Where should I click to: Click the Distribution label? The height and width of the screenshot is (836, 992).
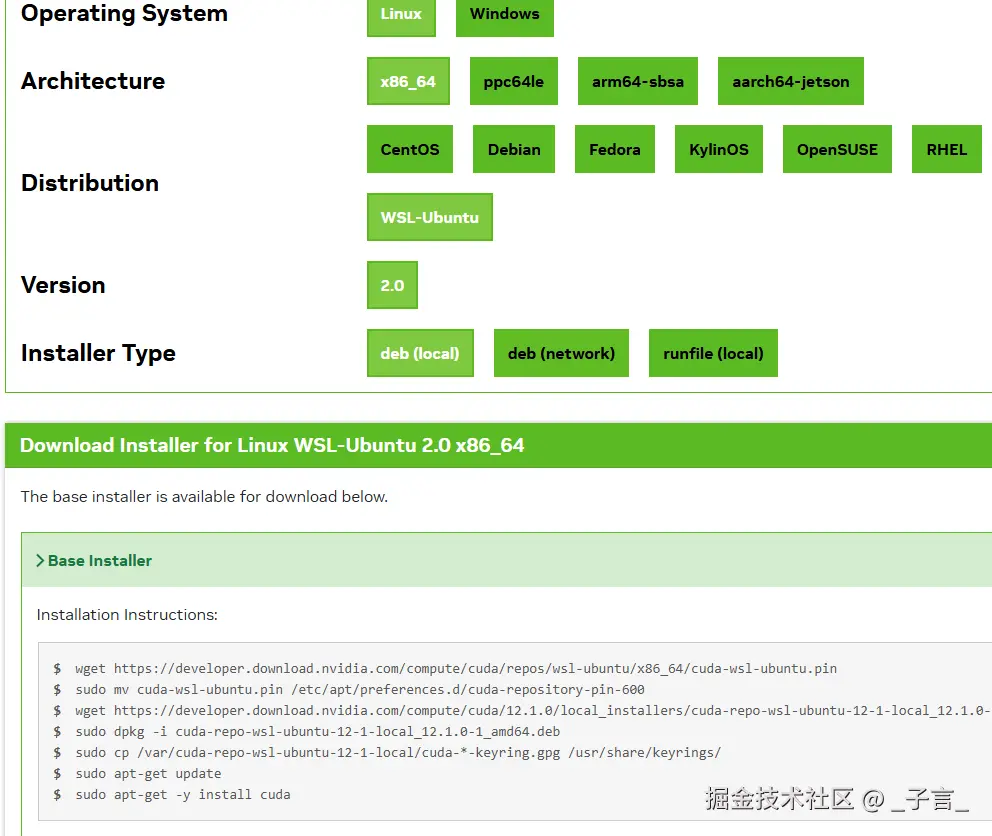[x=90, y=183]
